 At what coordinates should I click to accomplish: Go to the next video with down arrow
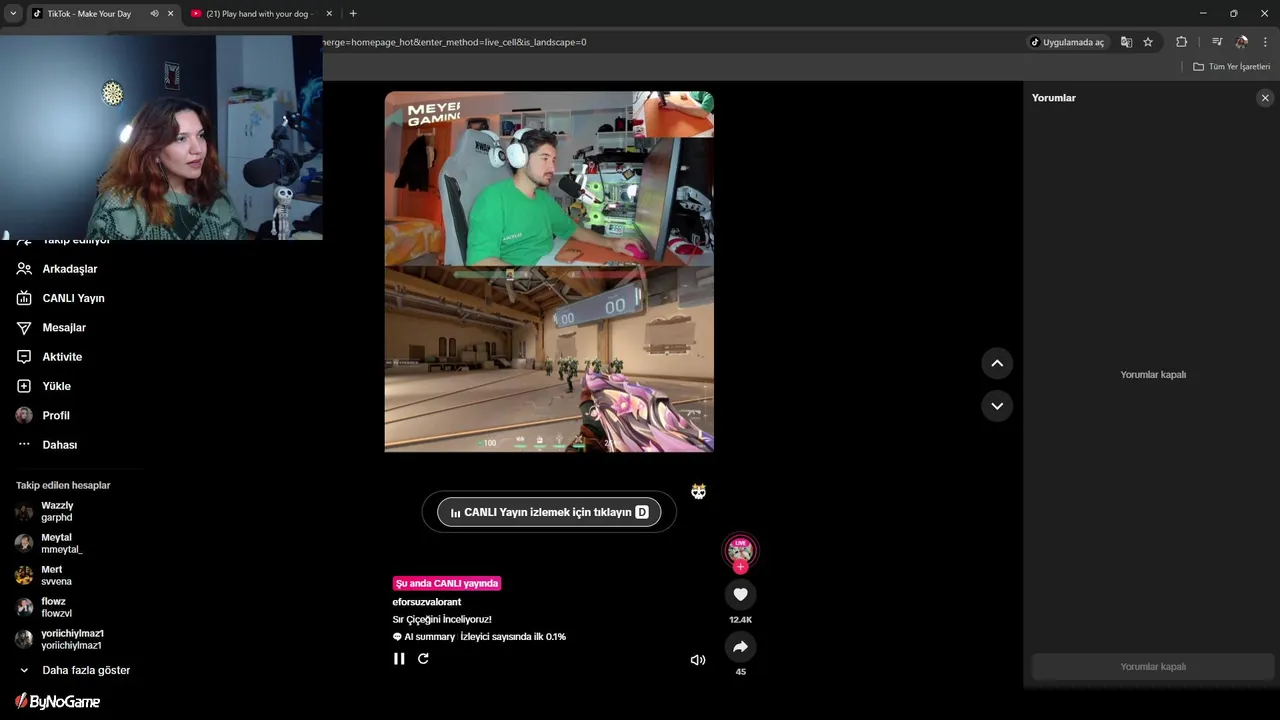997,406
